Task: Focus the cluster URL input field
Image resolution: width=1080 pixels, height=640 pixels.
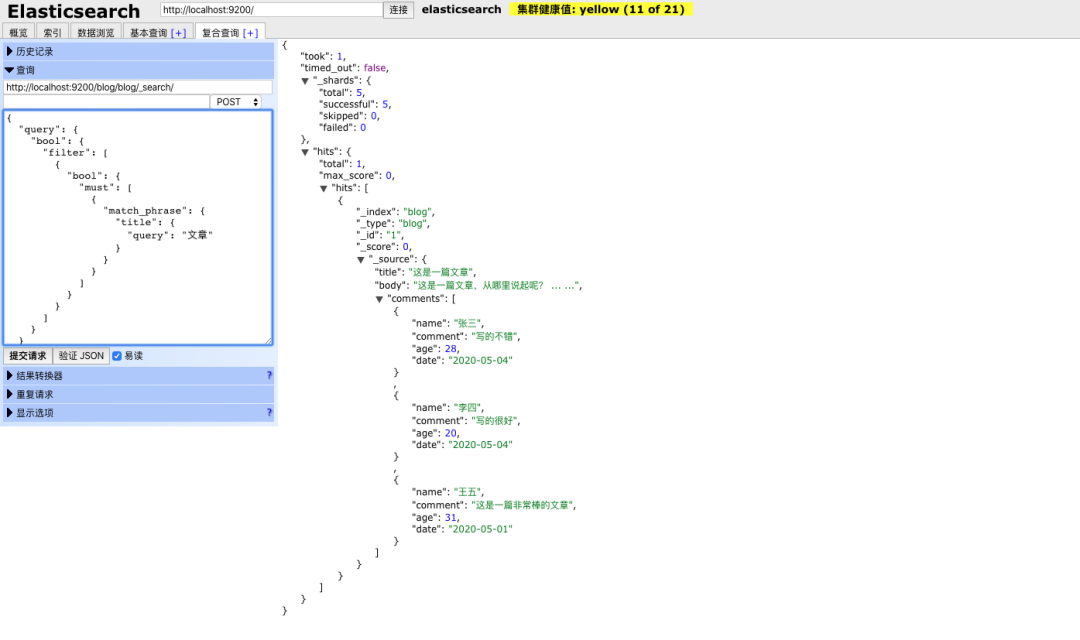Action: click(x=271, y=10)
